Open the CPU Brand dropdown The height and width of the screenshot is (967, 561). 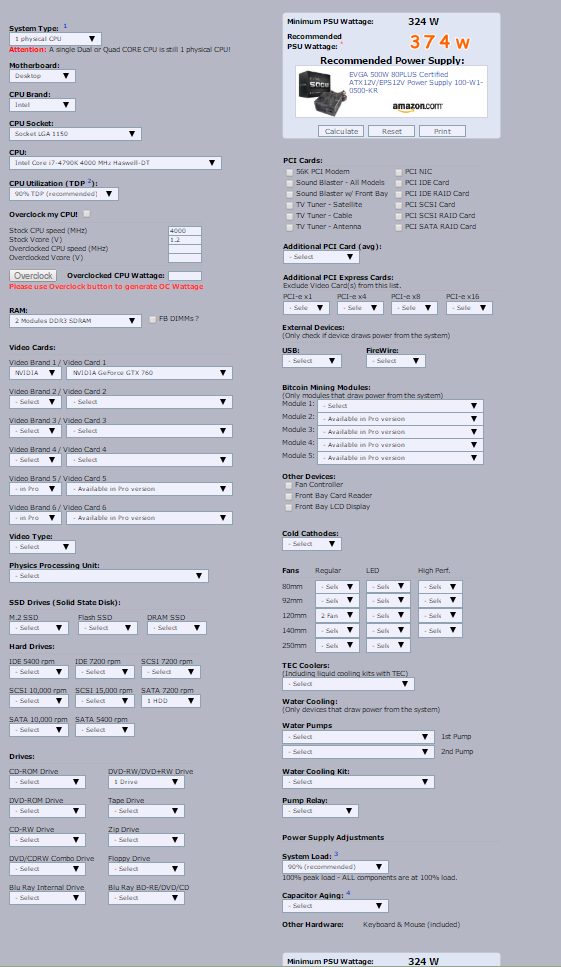tap(43, 105)
